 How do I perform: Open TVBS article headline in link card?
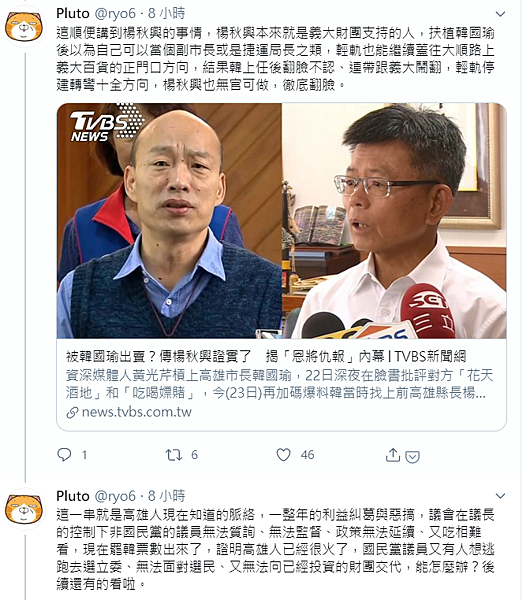pyautogui.click(x=266, y=357)
